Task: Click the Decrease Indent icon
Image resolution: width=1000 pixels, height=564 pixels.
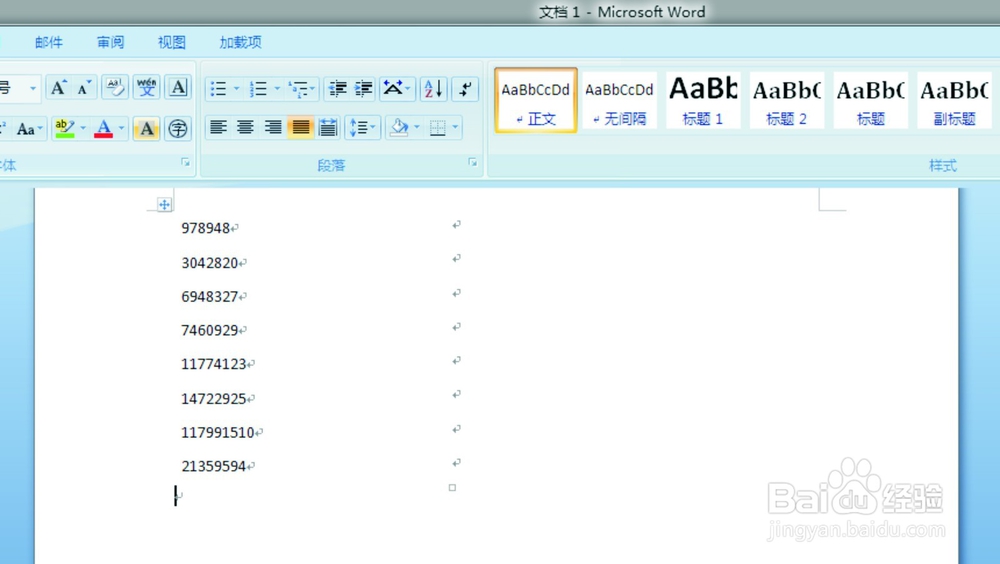Action: click(337, 89)
